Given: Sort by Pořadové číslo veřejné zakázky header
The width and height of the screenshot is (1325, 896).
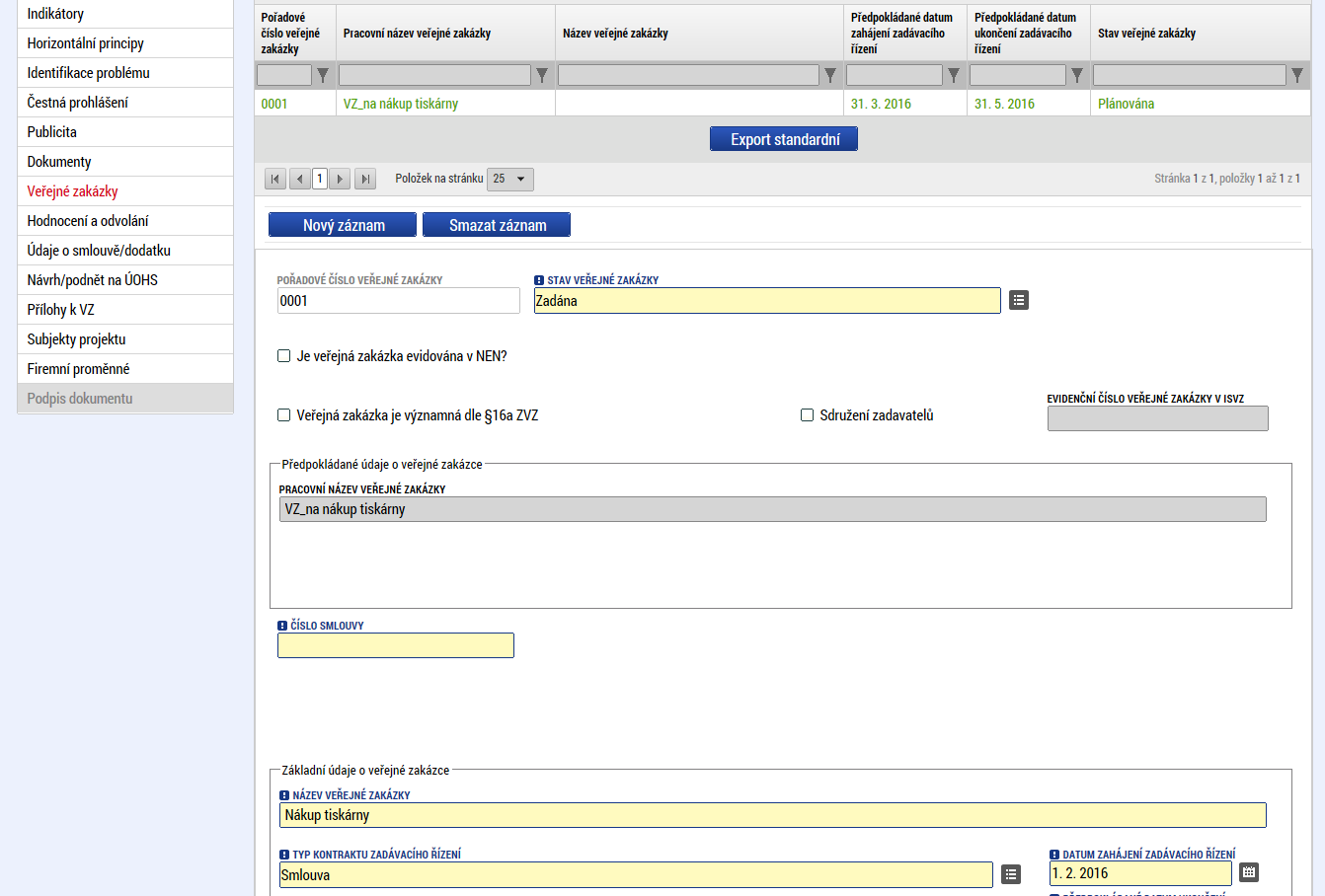Looking at the screenshot, I should click(x=290, y=33).
